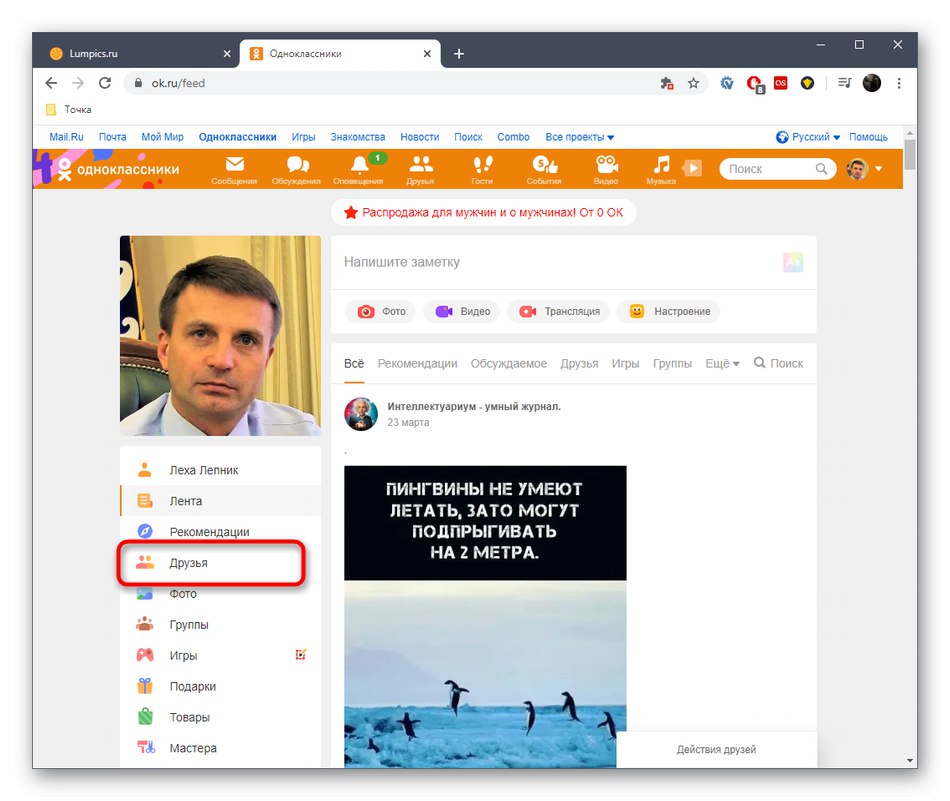Click the blue gear extension icon
The width and height of the screenshot is (950, 801).
click(727, 83)
